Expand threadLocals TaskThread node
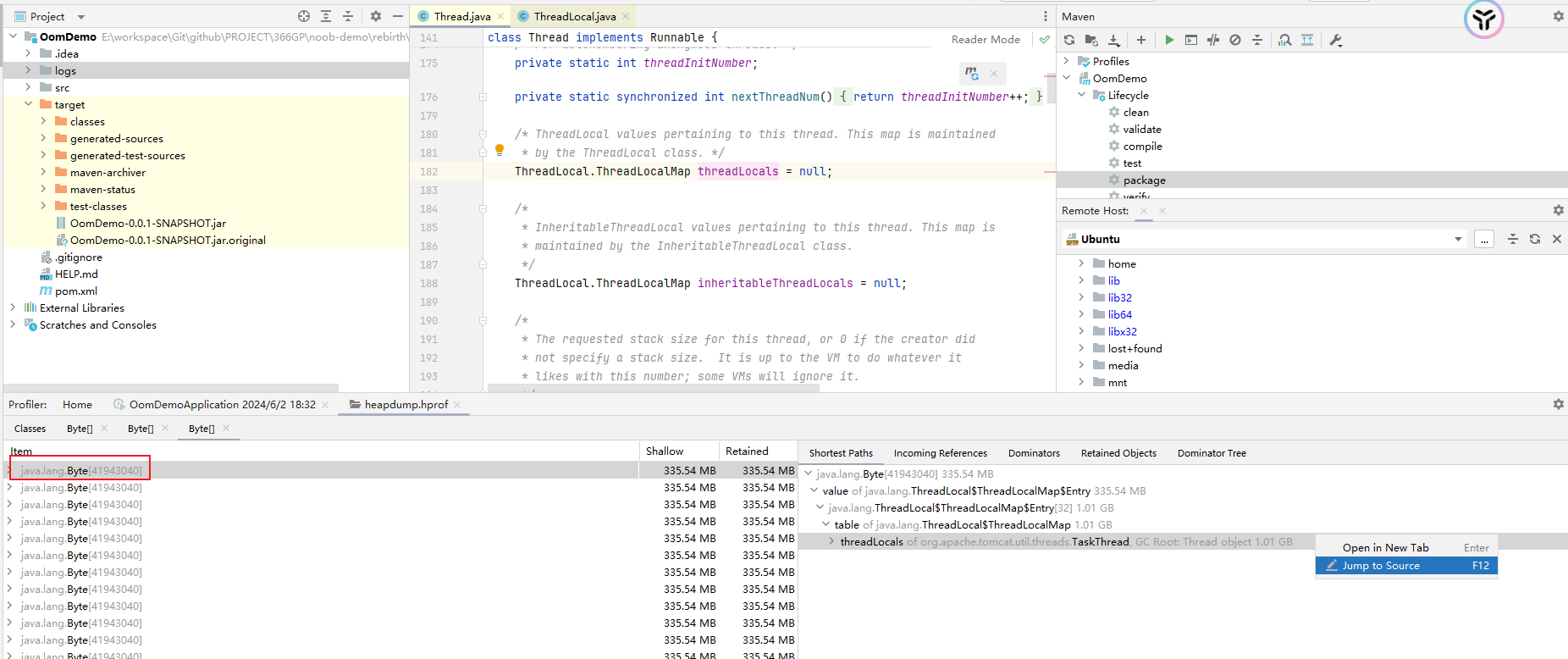This screenshot has height=659, width=1568. 831,541
